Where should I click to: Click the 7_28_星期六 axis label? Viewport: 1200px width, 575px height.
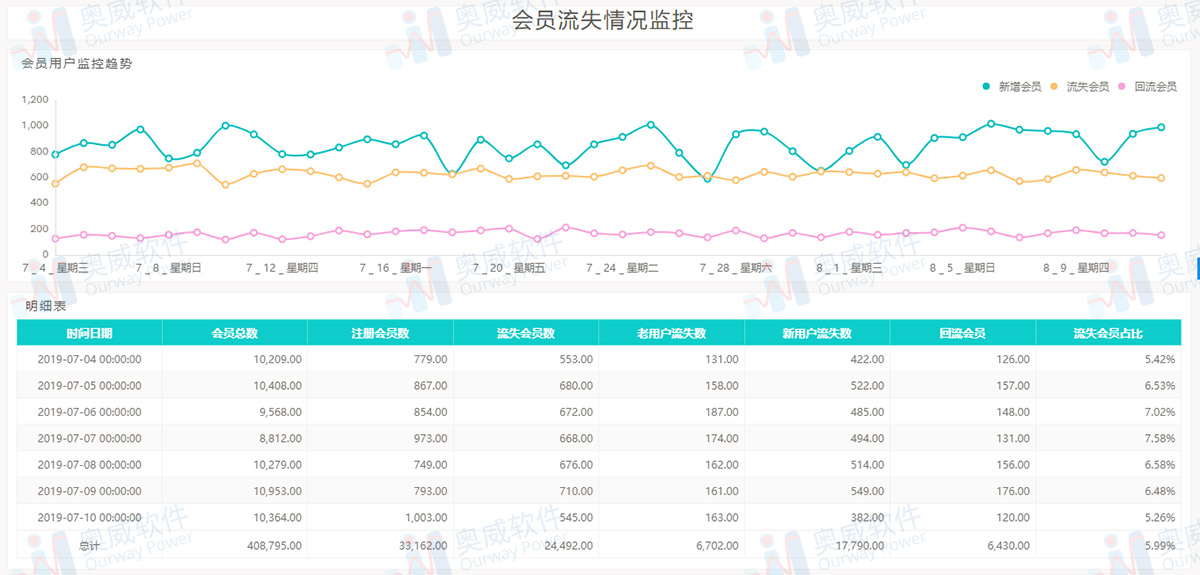736,268
